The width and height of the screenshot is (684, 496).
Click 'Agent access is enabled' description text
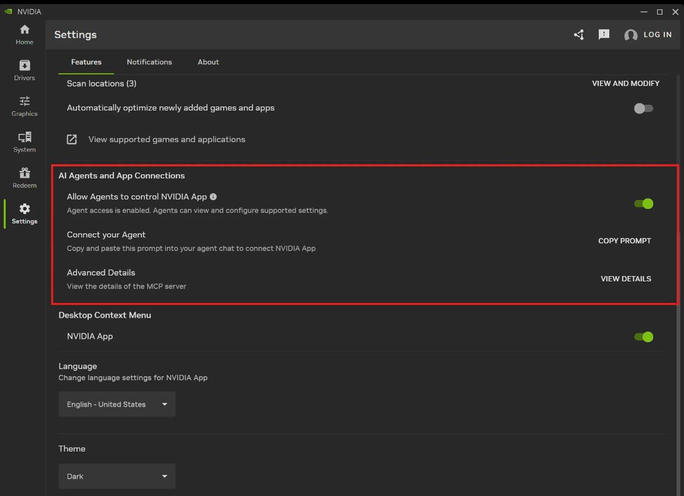click(x=197, y=210)
